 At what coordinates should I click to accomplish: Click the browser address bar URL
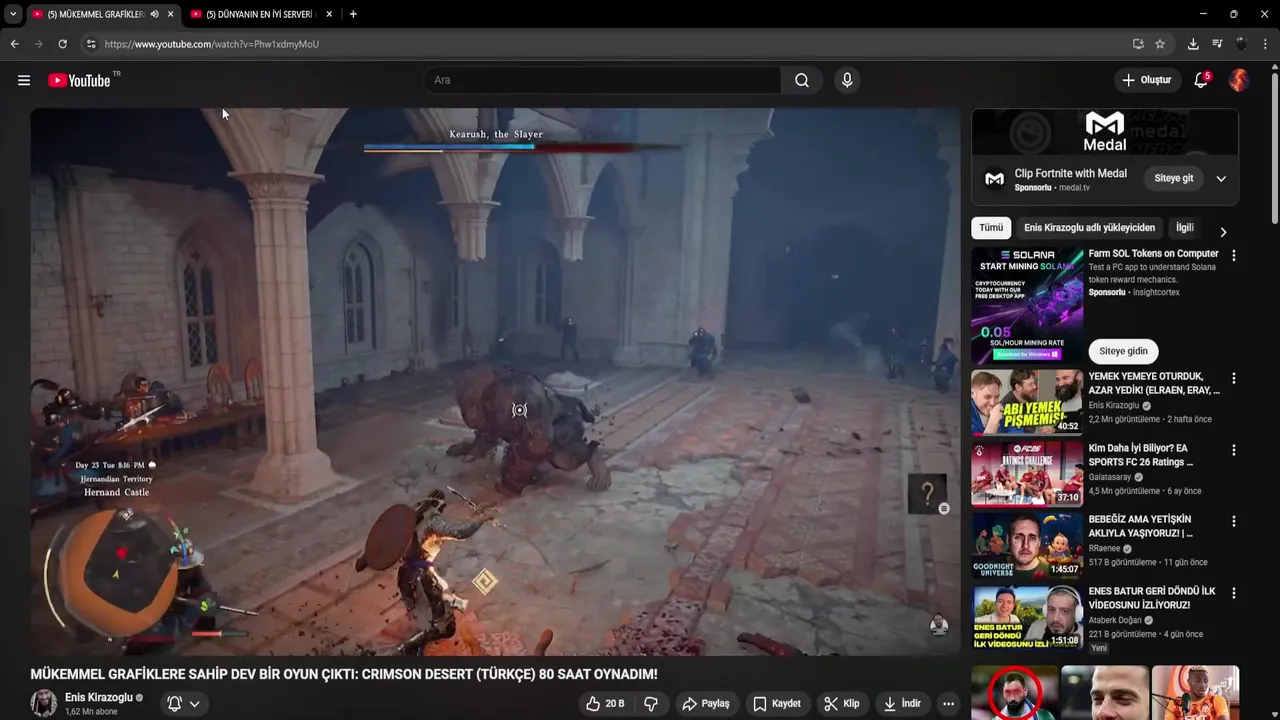tap(211, 44)
